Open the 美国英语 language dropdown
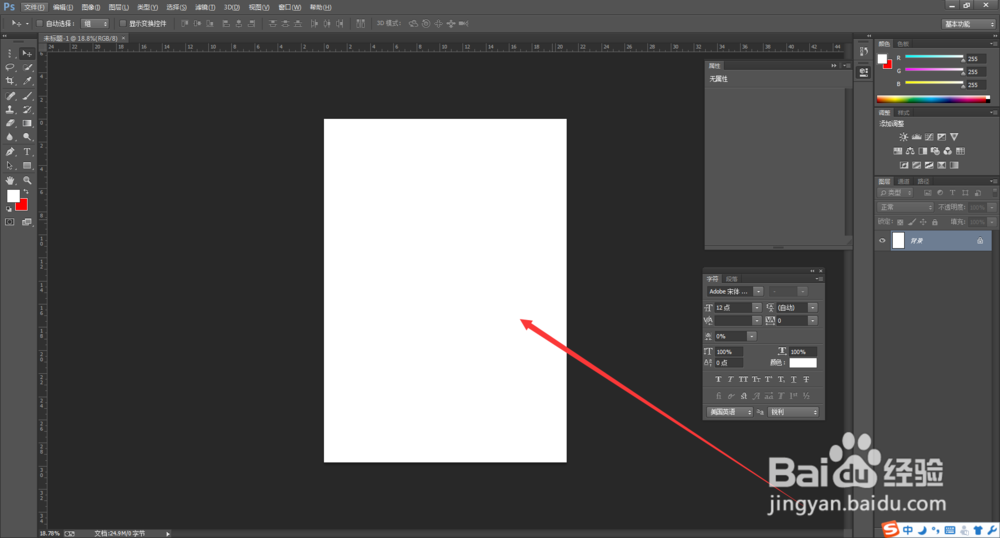 [x=730, y=412]
